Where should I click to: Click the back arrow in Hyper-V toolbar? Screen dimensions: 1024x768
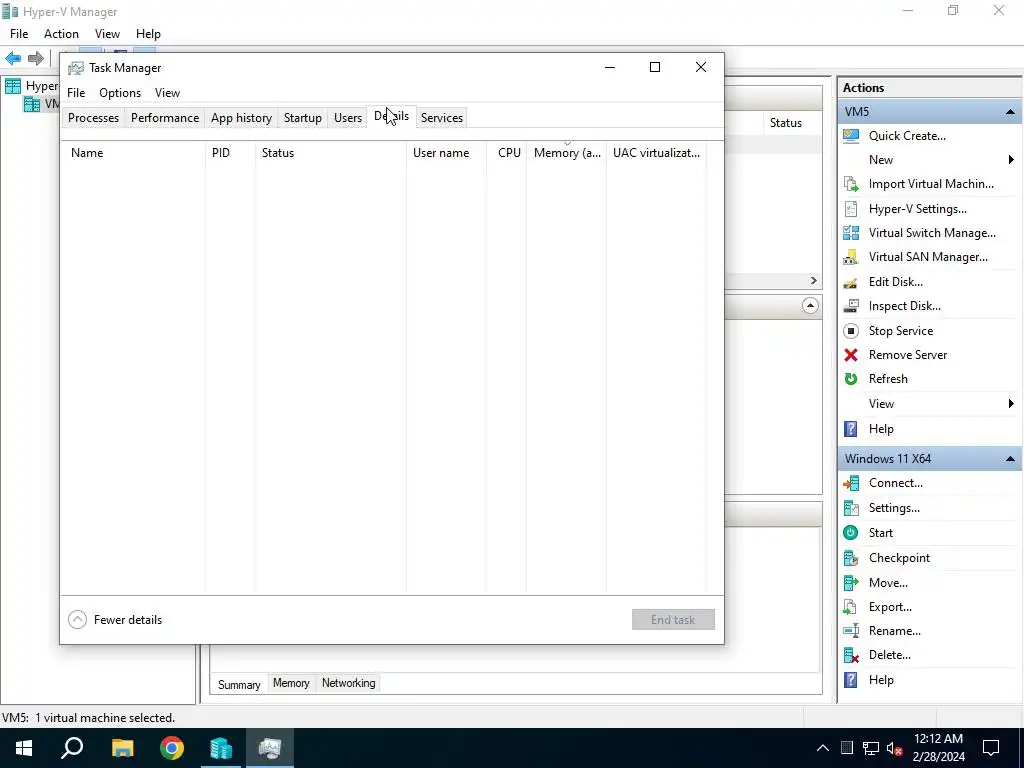click(x=13, y=58)
